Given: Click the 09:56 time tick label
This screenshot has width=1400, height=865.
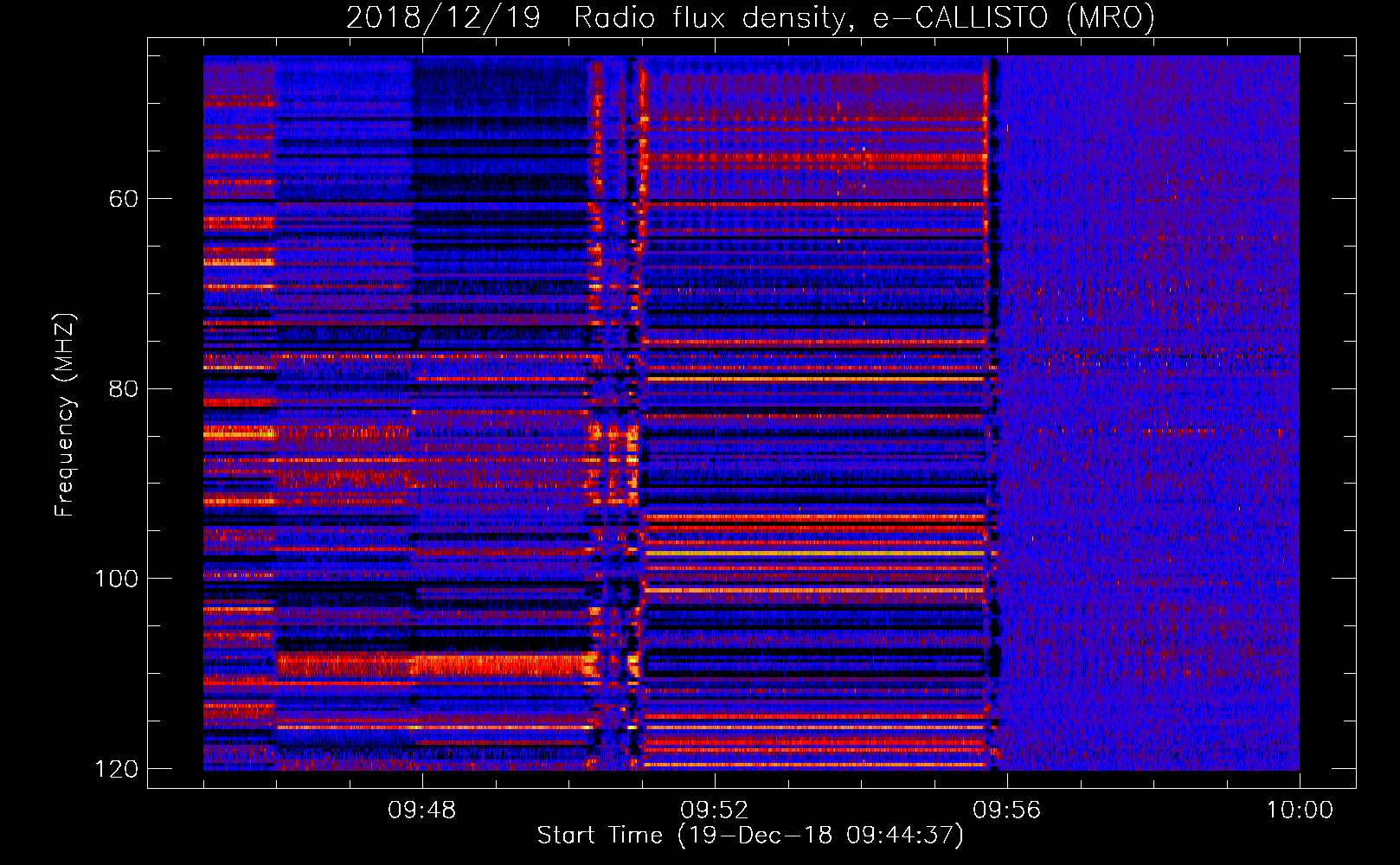Looking at the screenshot, I should pyautogui.click(x=1006, y=811).
